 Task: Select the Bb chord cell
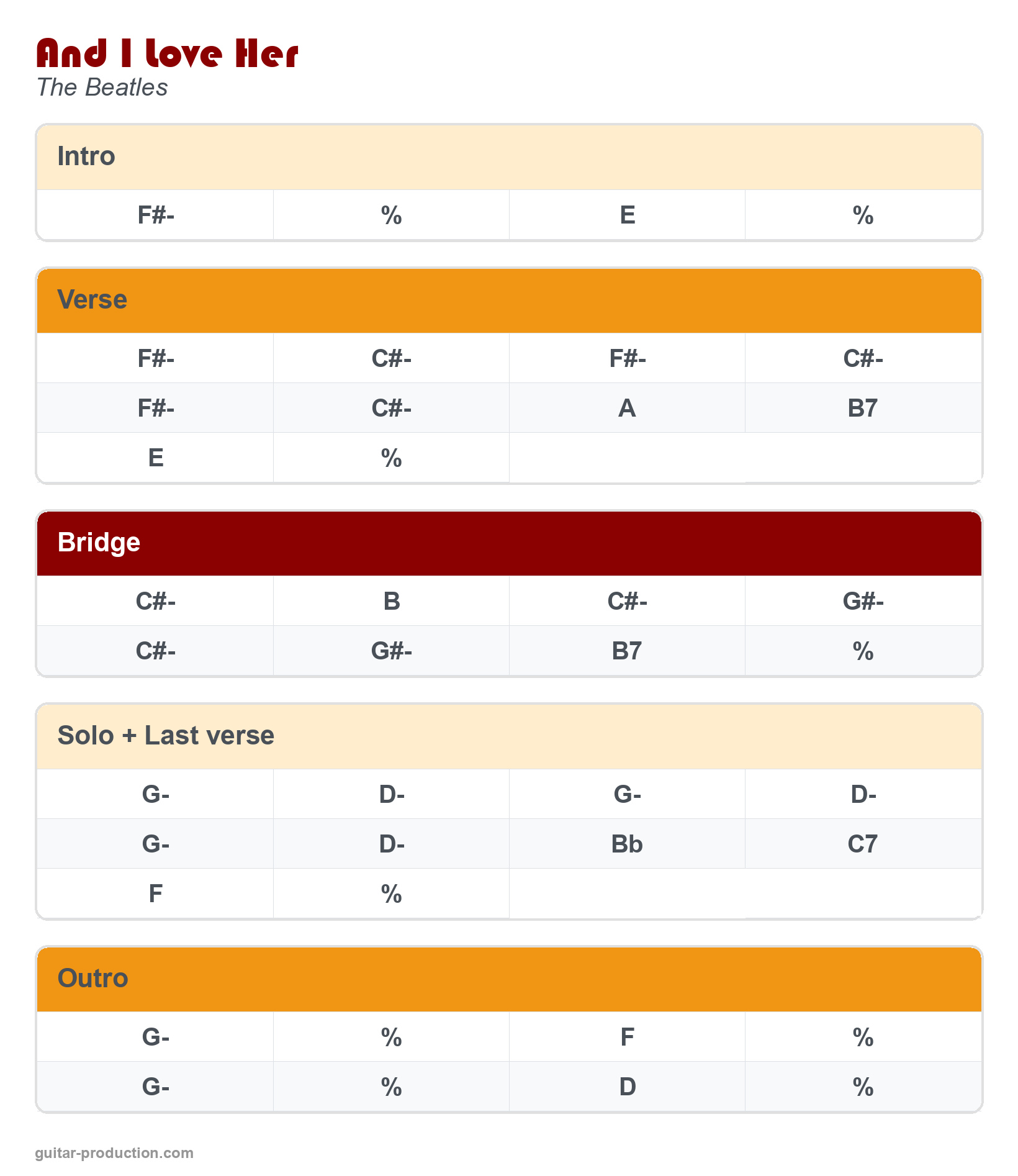click(x=627, y=844)
